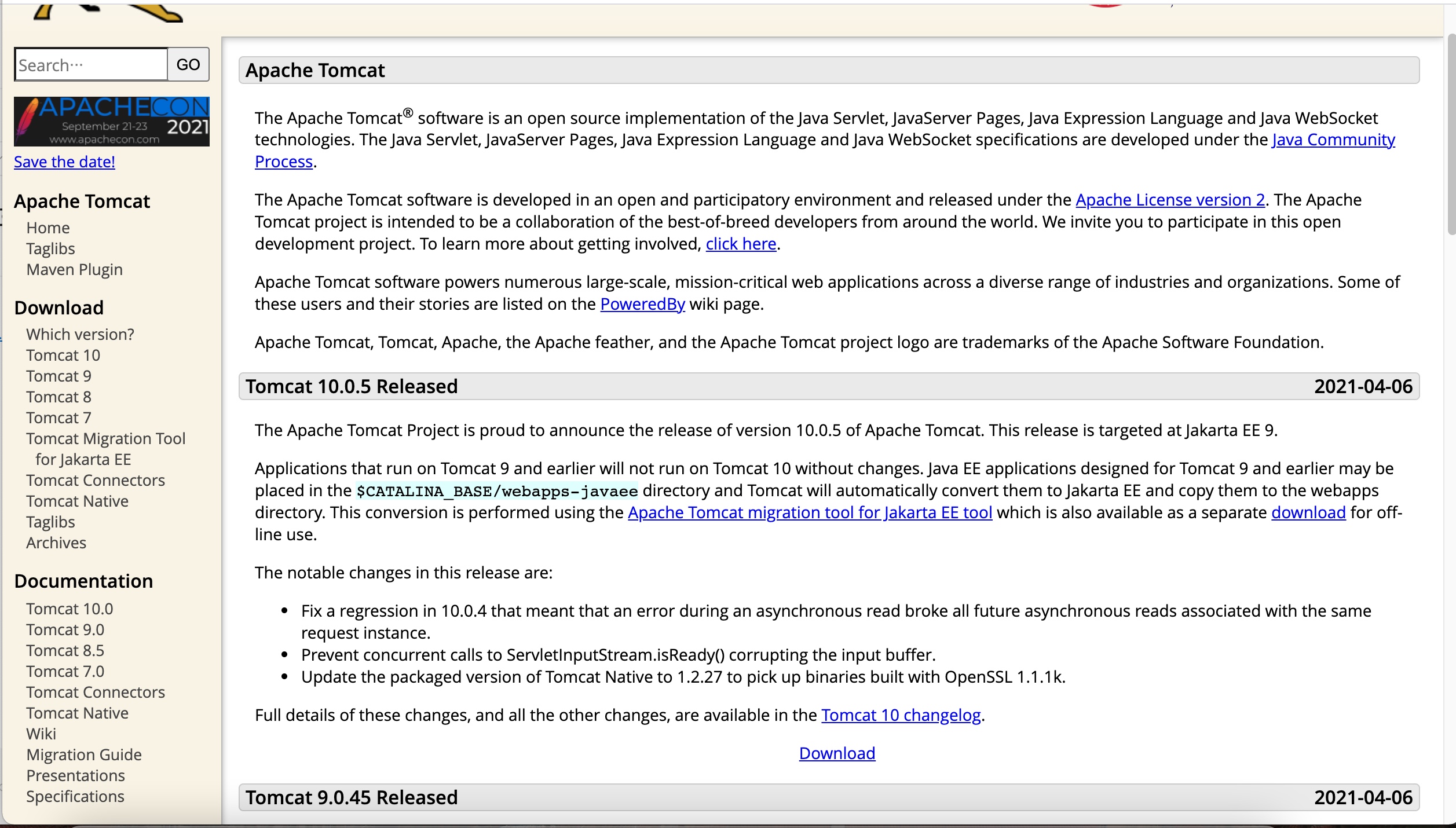Open Maven Plugin sidebar entry
The height and width of the screenshot is (828, 1456).
74,270
